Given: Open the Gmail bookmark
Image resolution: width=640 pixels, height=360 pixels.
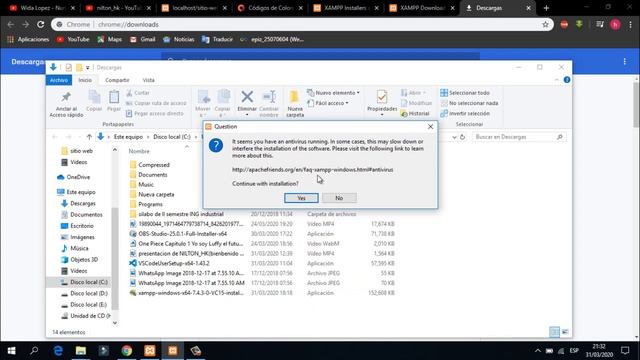Looking at the screenshot, I should pos(142,40).
